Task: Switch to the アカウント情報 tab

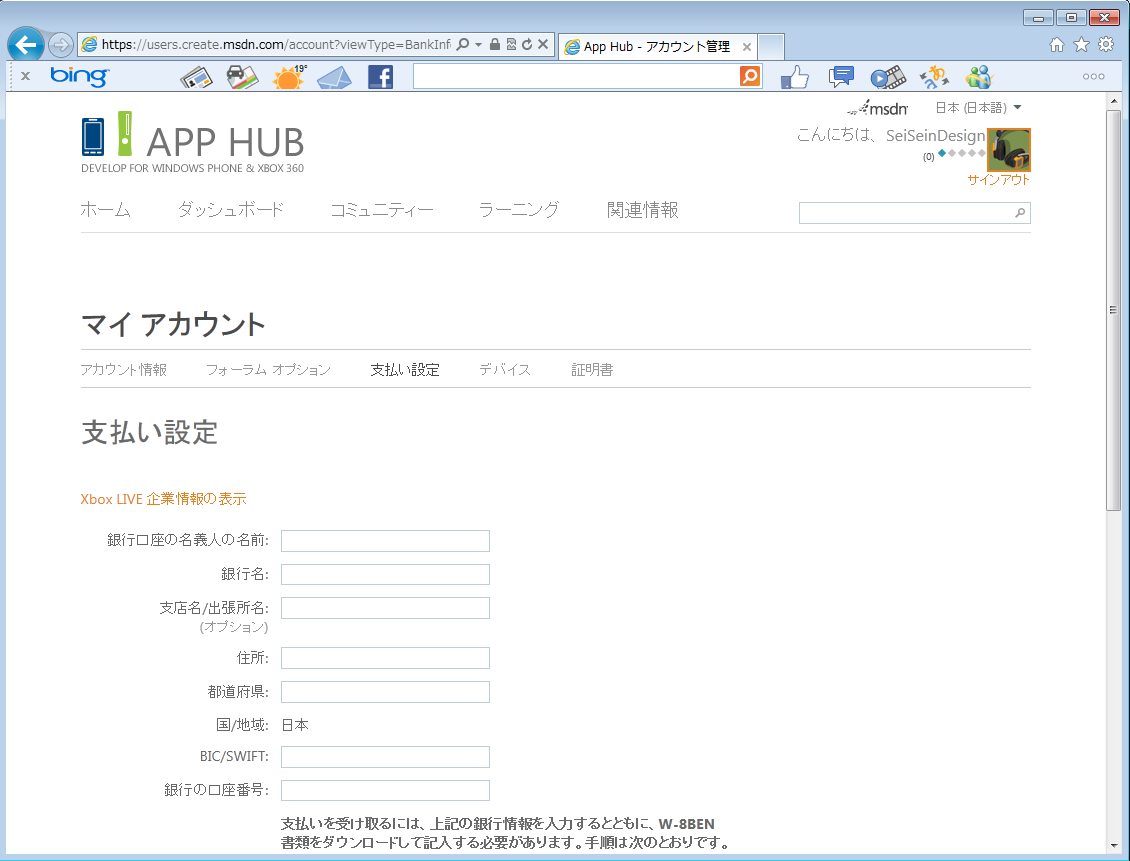Action: click(123, 370)
